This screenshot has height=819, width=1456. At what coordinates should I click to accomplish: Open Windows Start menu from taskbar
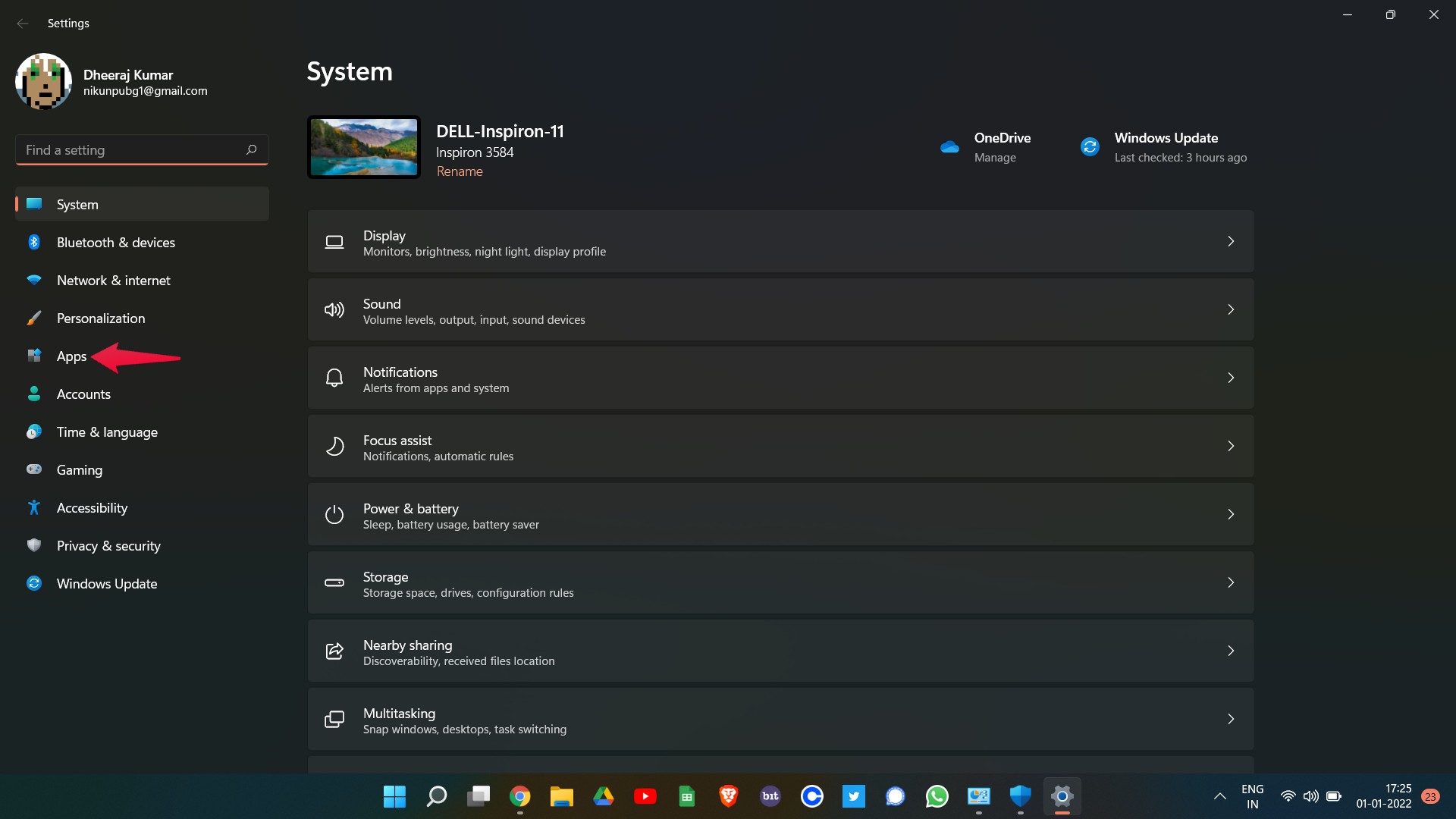[x=394, y=797]
